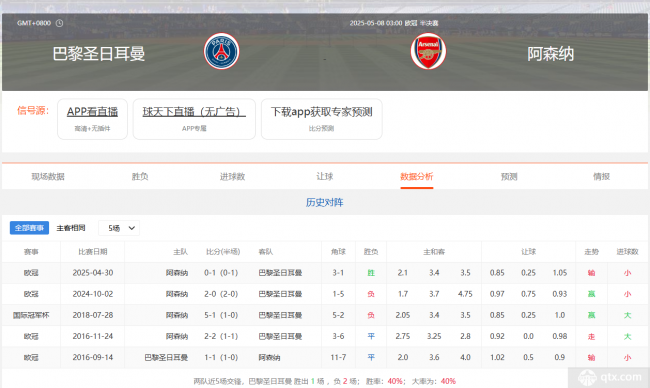Click the 走势 column header
Image resolution: width=650 pixels, height=388 pixels.
pos(592,252)
